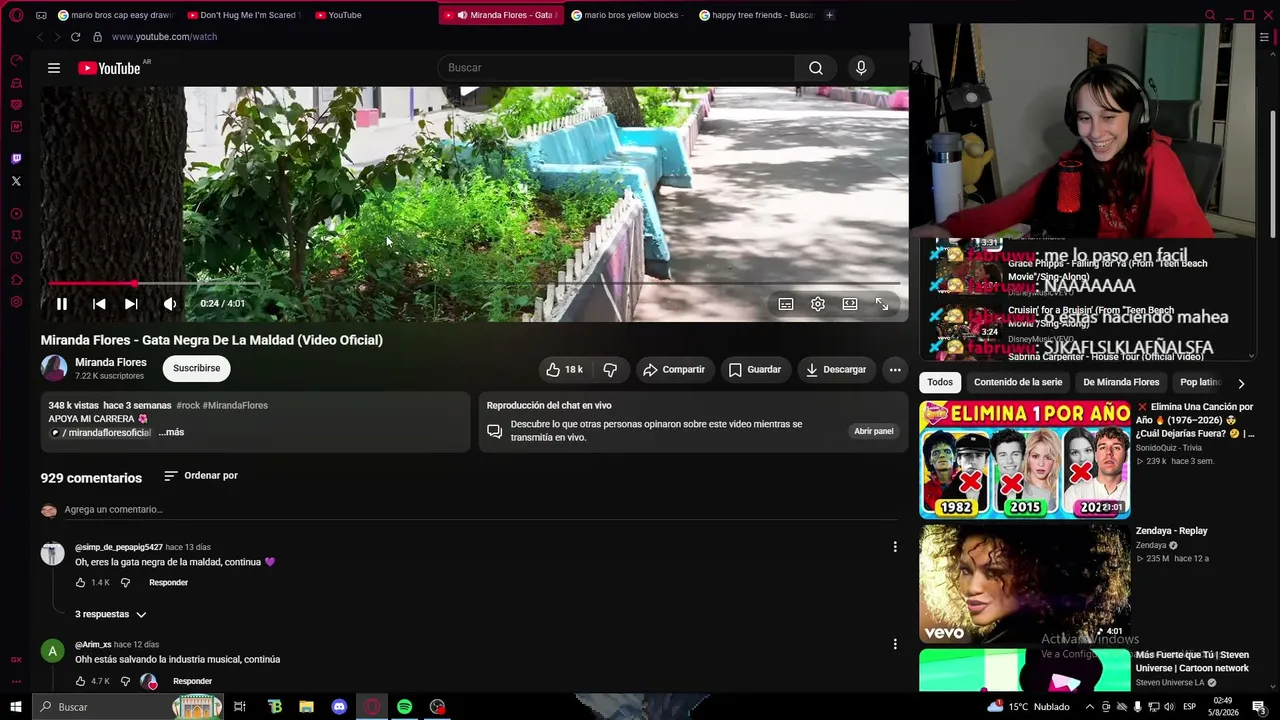This screenshot has height=720, width=1280.
Task: Download the video with Descargar
Action: coord(836,370)
